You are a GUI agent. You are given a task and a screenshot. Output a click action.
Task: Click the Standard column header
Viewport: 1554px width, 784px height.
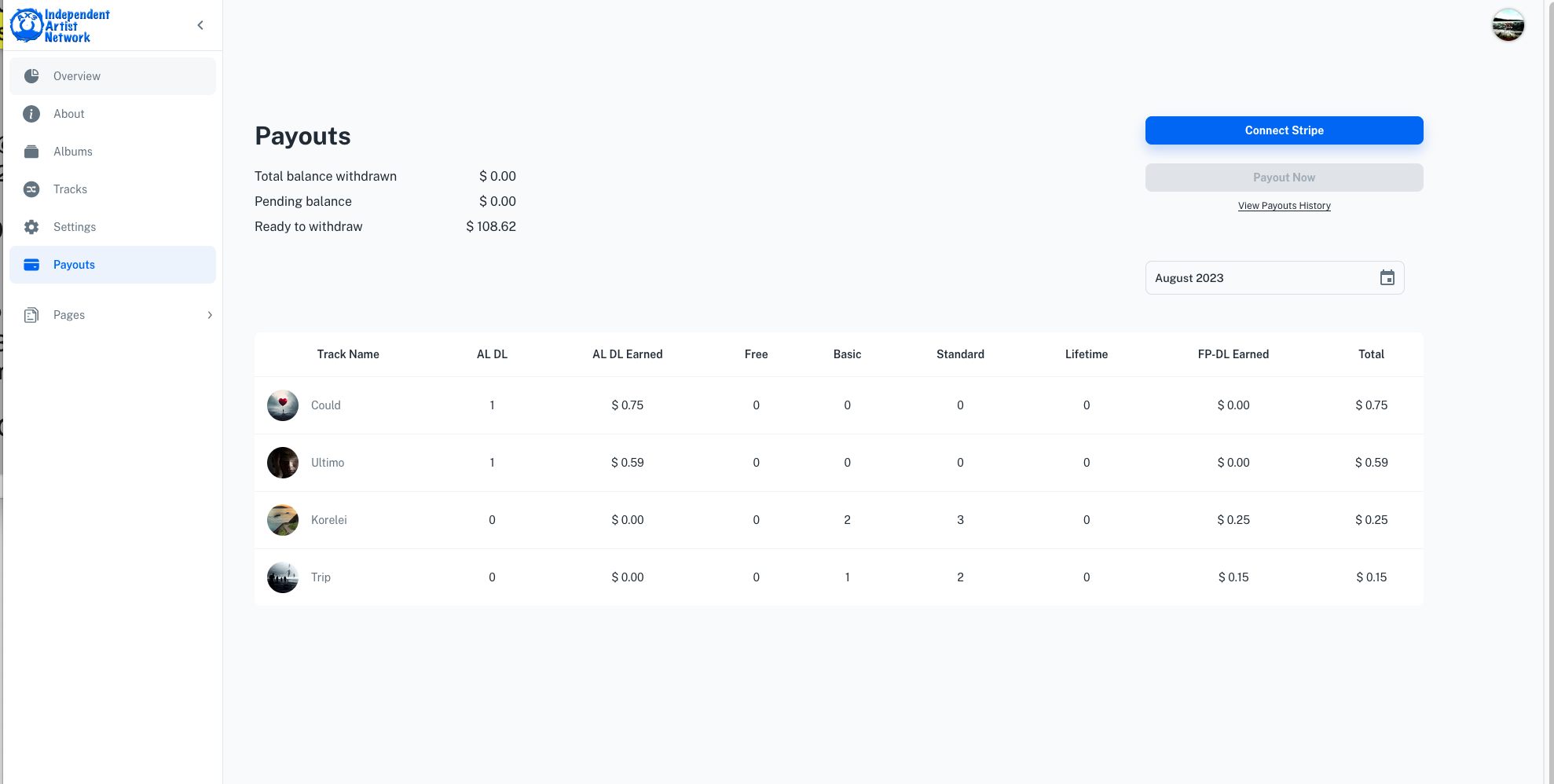point(960,354)
